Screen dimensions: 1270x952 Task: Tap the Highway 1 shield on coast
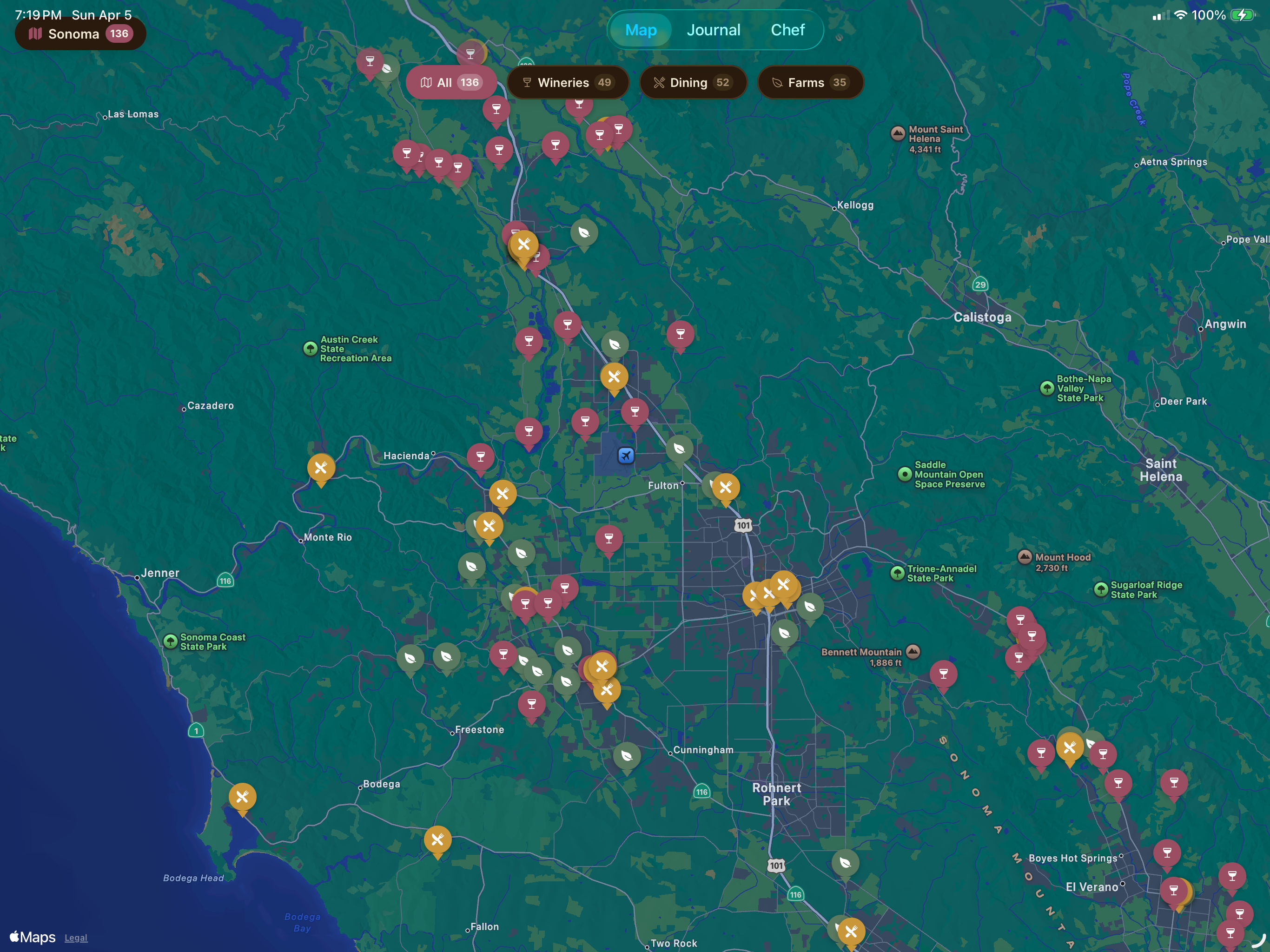196,730
